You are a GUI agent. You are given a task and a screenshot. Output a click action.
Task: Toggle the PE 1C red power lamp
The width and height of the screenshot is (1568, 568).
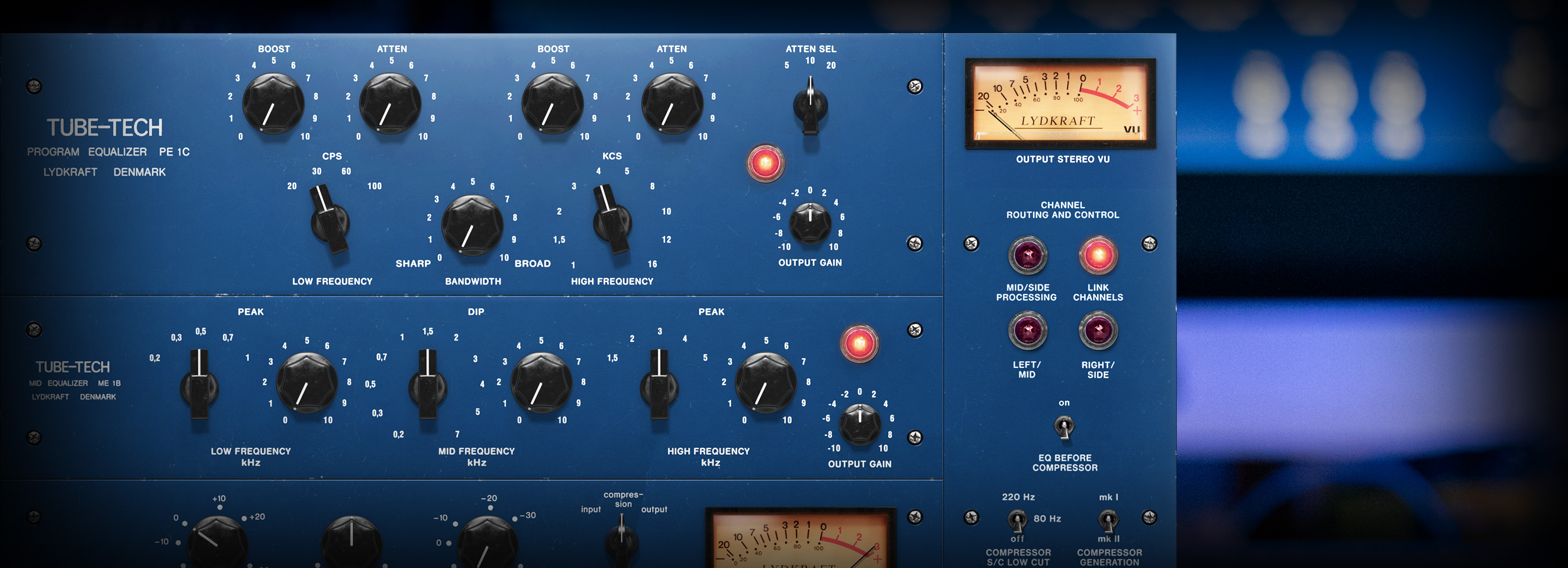(765, 163)
